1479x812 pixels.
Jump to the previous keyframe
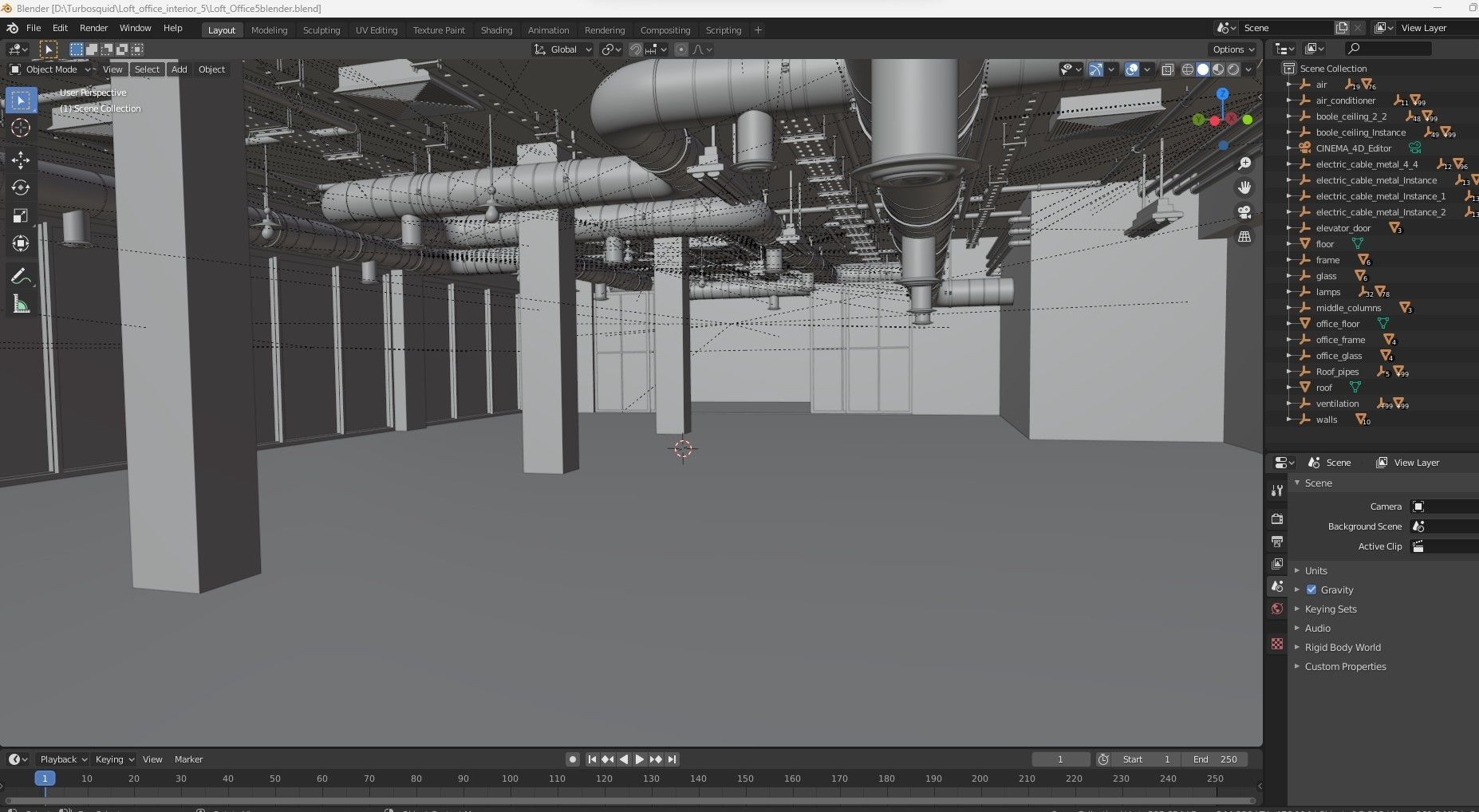tap(608, 759)
